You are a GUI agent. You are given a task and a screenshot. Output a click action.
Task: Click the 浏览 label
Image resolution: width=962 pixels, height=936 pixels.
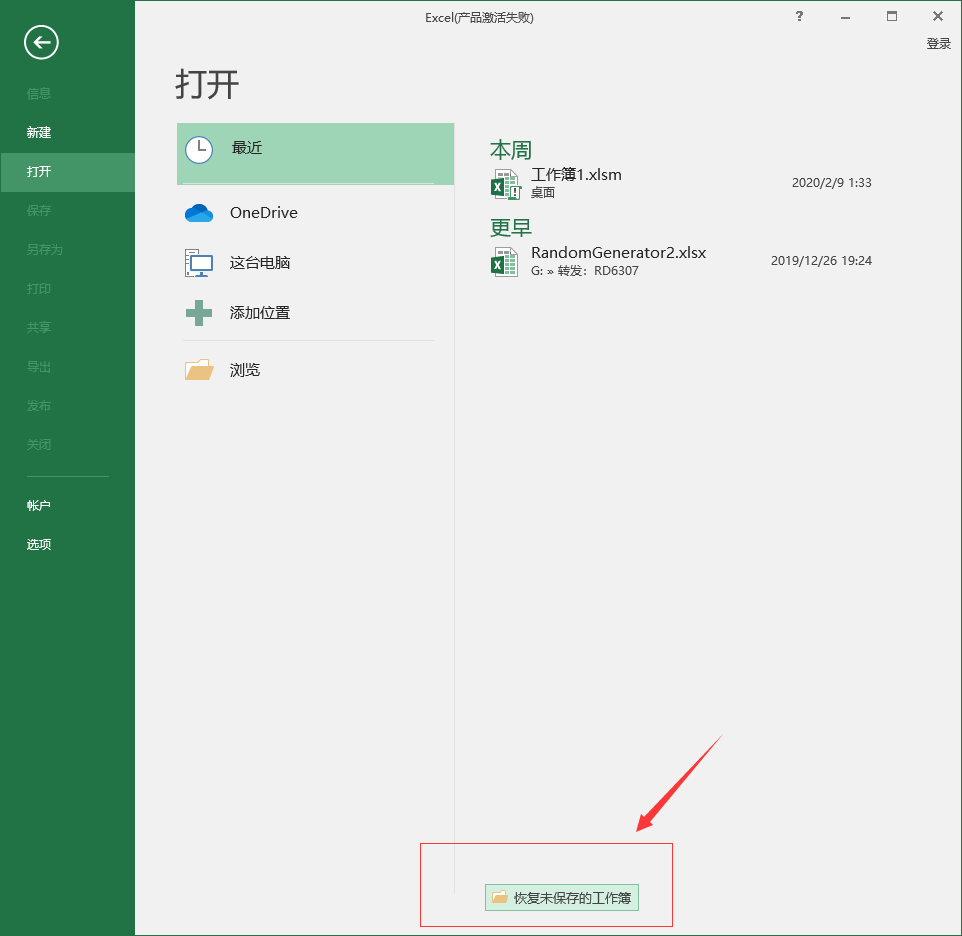245,370
